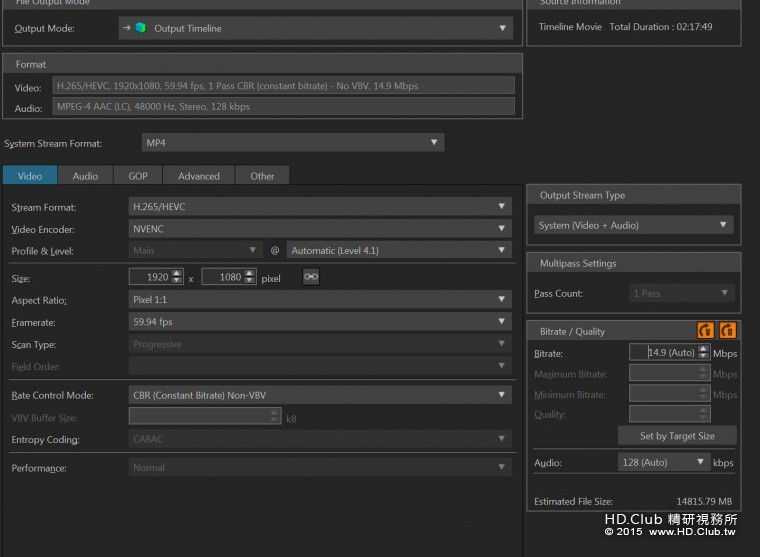Expand the Audio 128 (Auto) kbps dropdown
Screen dimensions: 760x557
click(663, 462)
